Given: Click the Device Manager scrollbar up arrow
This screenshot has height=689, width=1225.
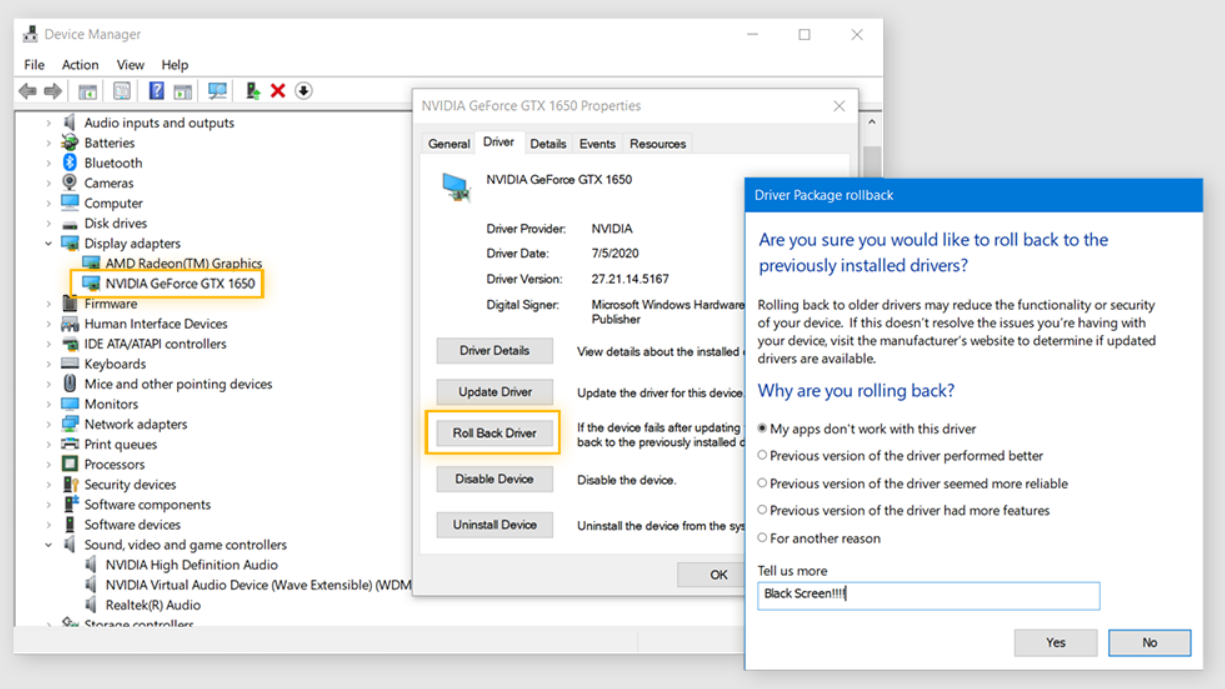Looking at the screenshot, I should coord(873,122).
